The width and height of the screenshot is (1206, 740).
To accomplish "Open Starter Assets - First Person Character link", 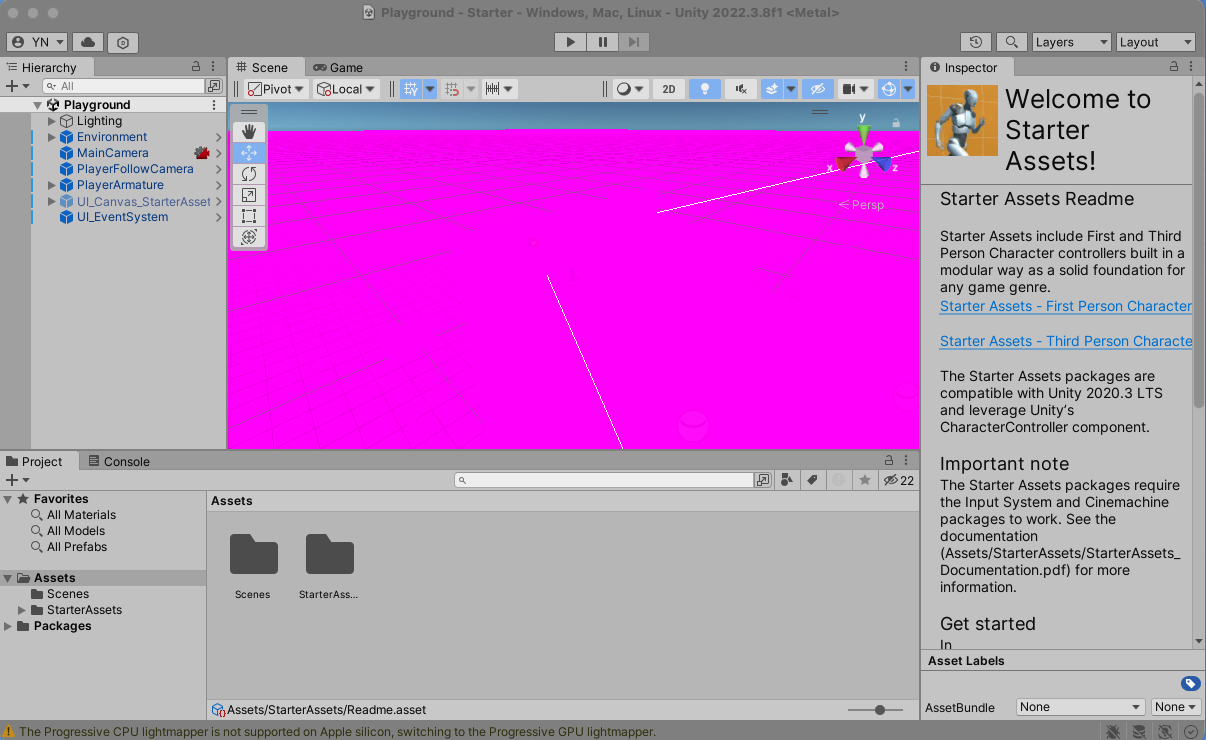I will tap(1065, 306).
